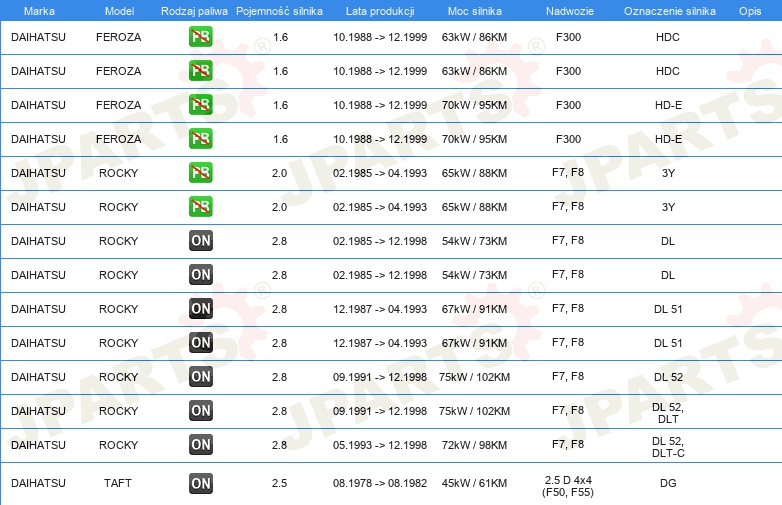
Task: Select the 72kW / 98KM power cell
Action: (x=474, y=445)
